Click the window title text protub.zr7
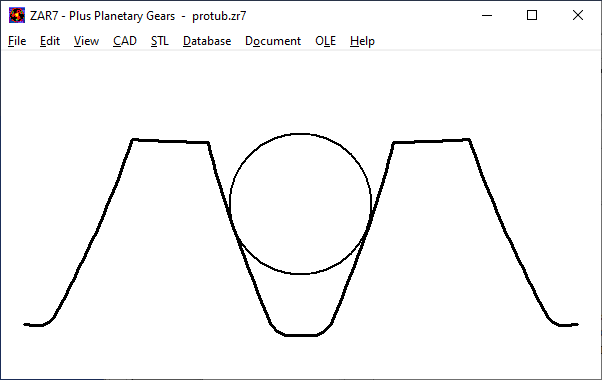Screen dimensions: 602x380 (219, 16)
